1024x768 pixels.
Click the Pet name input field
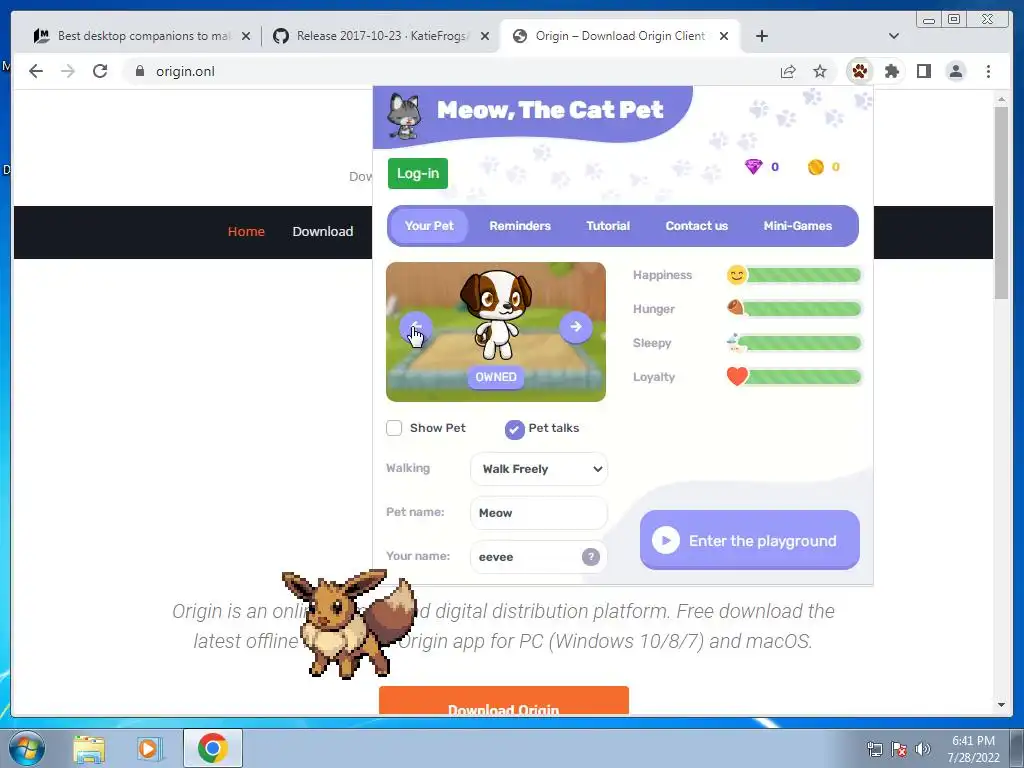tap(539, 513)
